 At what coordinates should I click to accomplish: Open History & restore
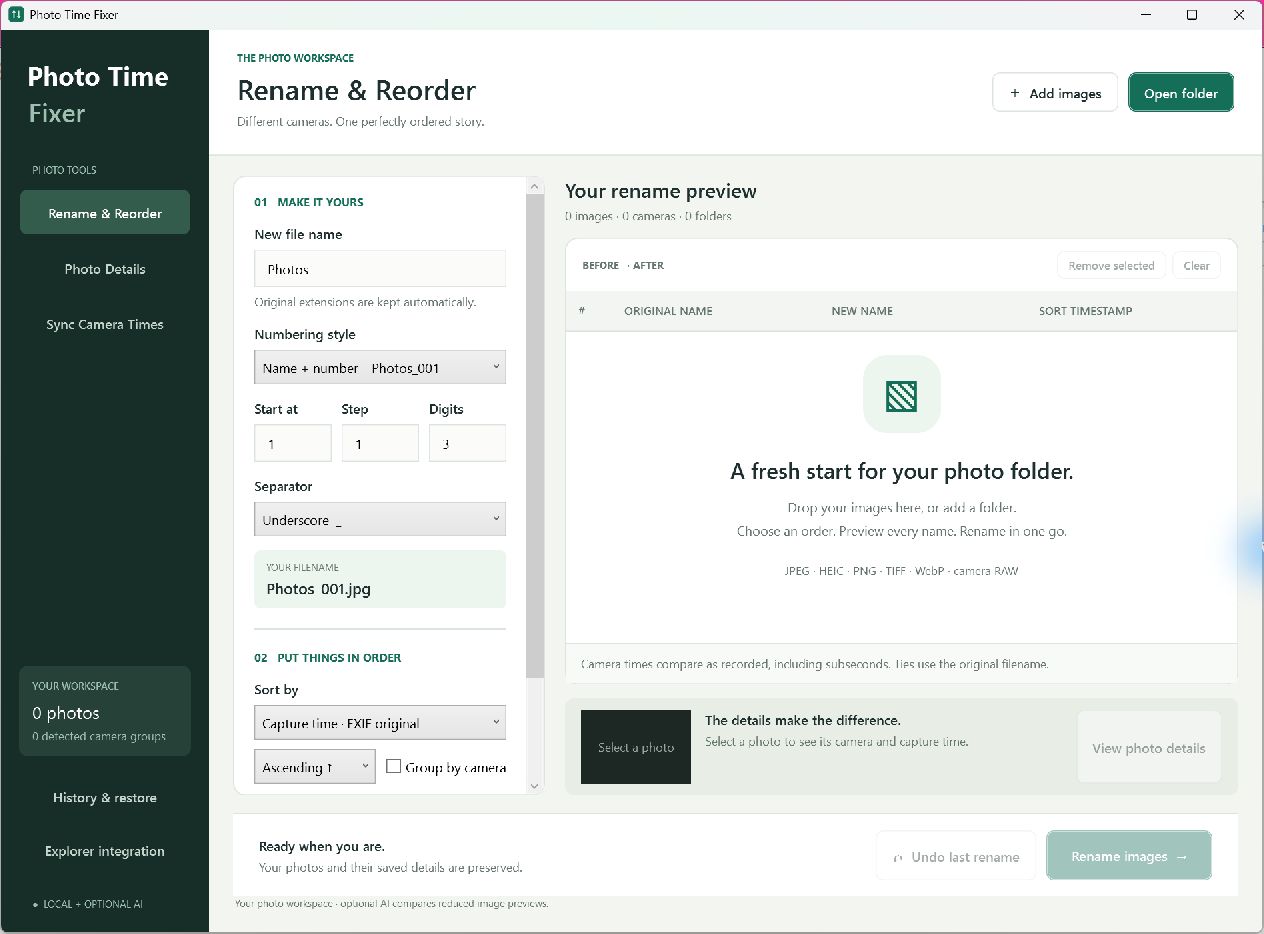(x=105, y=798)
